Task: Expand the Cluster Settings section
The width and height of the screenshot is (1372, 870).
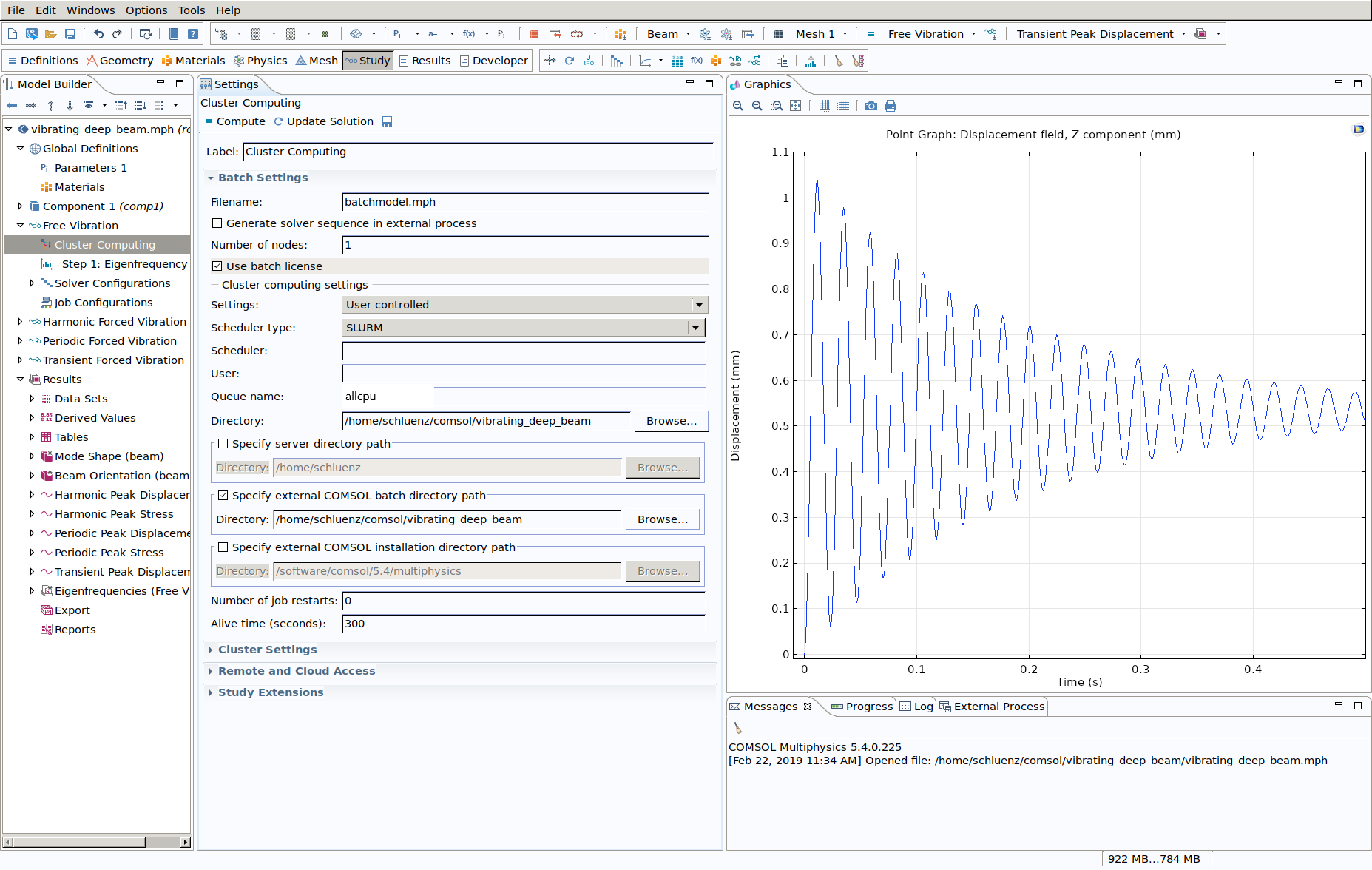Action: coord(267,650)
